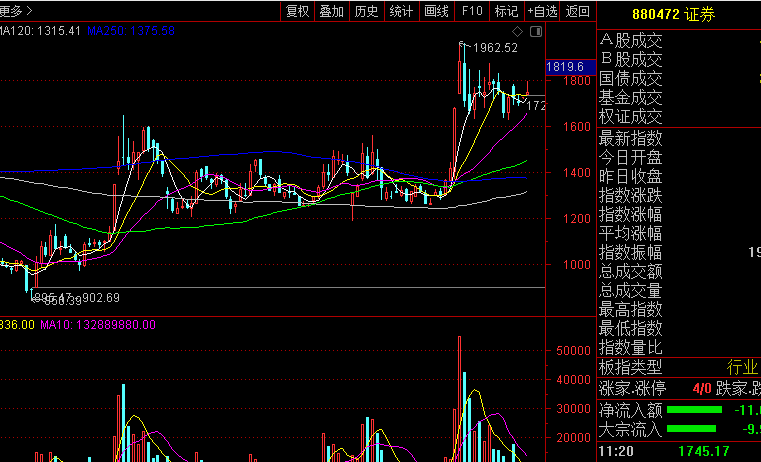Click the diamond icon above chart
The height and width of the screenshot is (462, 761).
(518, 32)
